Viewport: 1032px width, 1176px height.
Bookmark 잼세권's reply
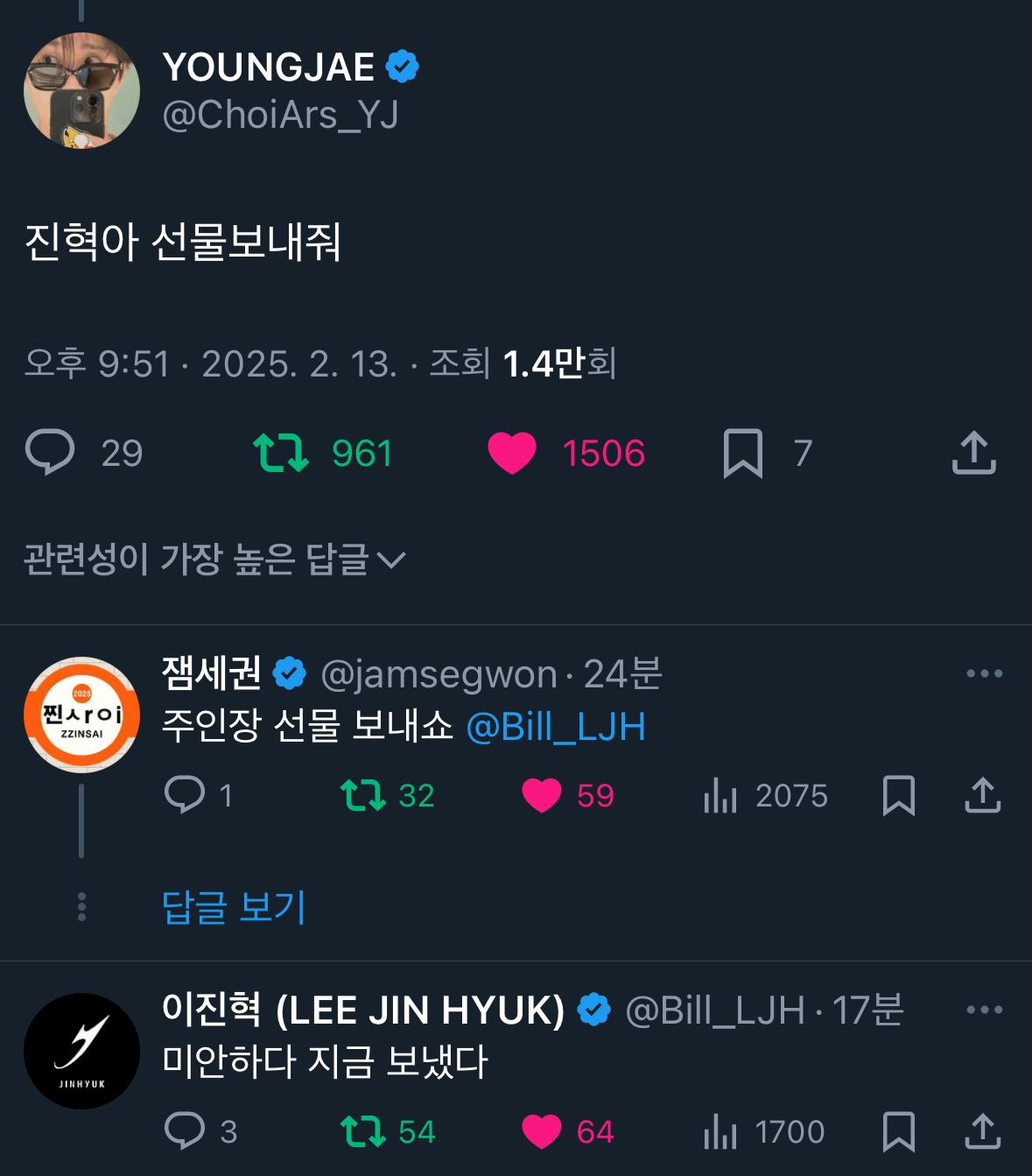point(899,795)
